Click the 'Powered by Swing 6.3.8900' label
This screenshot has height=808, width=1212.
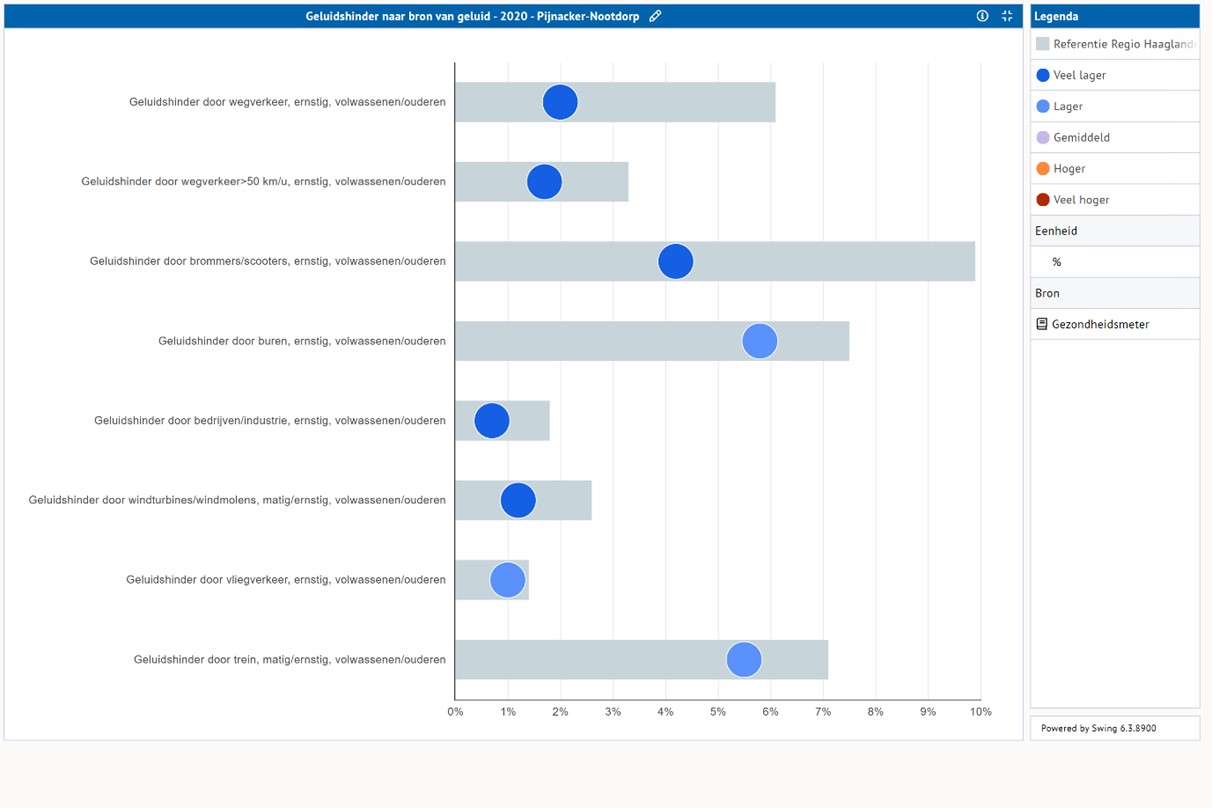(x=1098, y=728)
